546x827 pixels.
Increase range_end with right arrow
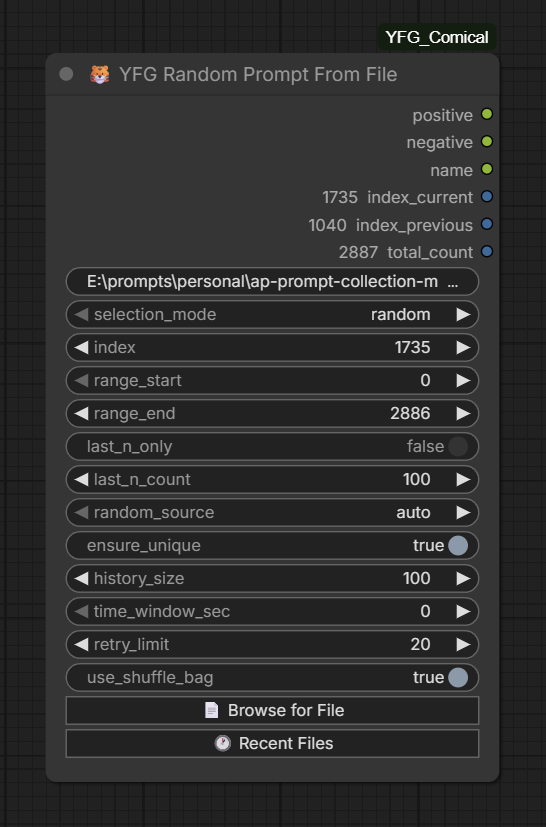pyautogui.click(x=464, y=414)
